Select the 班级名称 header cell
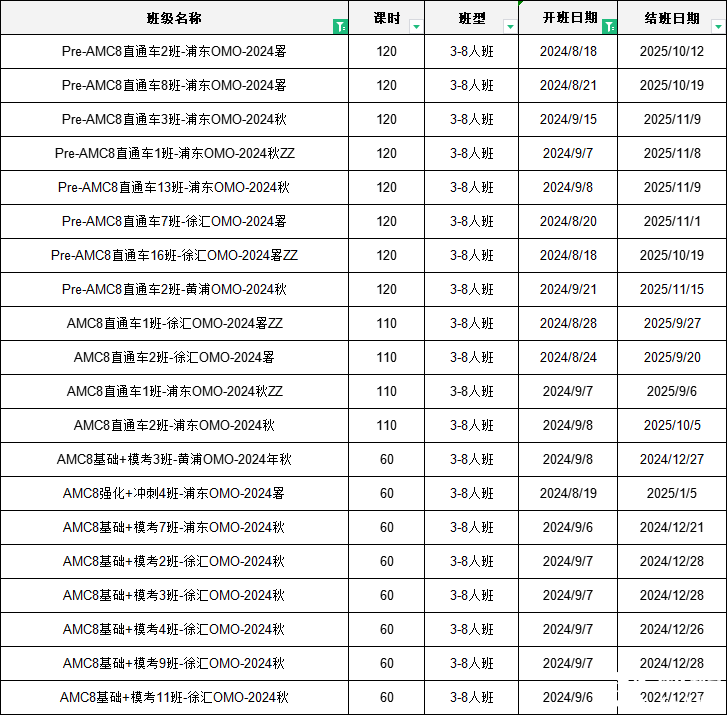Viewport: 727px width, 715px height. pyautogui.click(x=174, y=18)
